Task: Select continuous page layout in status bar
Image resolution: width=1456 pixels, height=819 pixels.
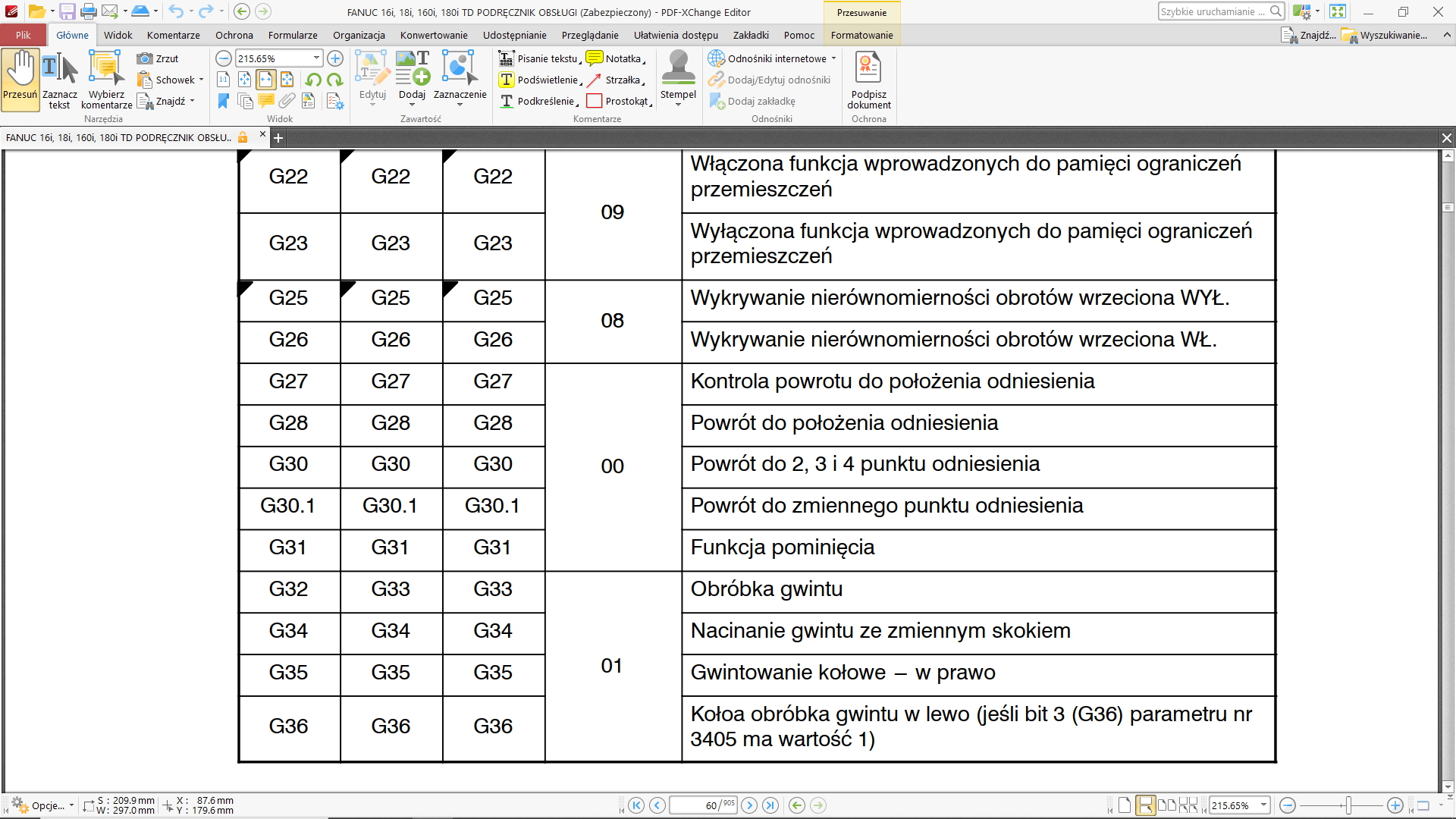Action: (x=1146, y=805)
